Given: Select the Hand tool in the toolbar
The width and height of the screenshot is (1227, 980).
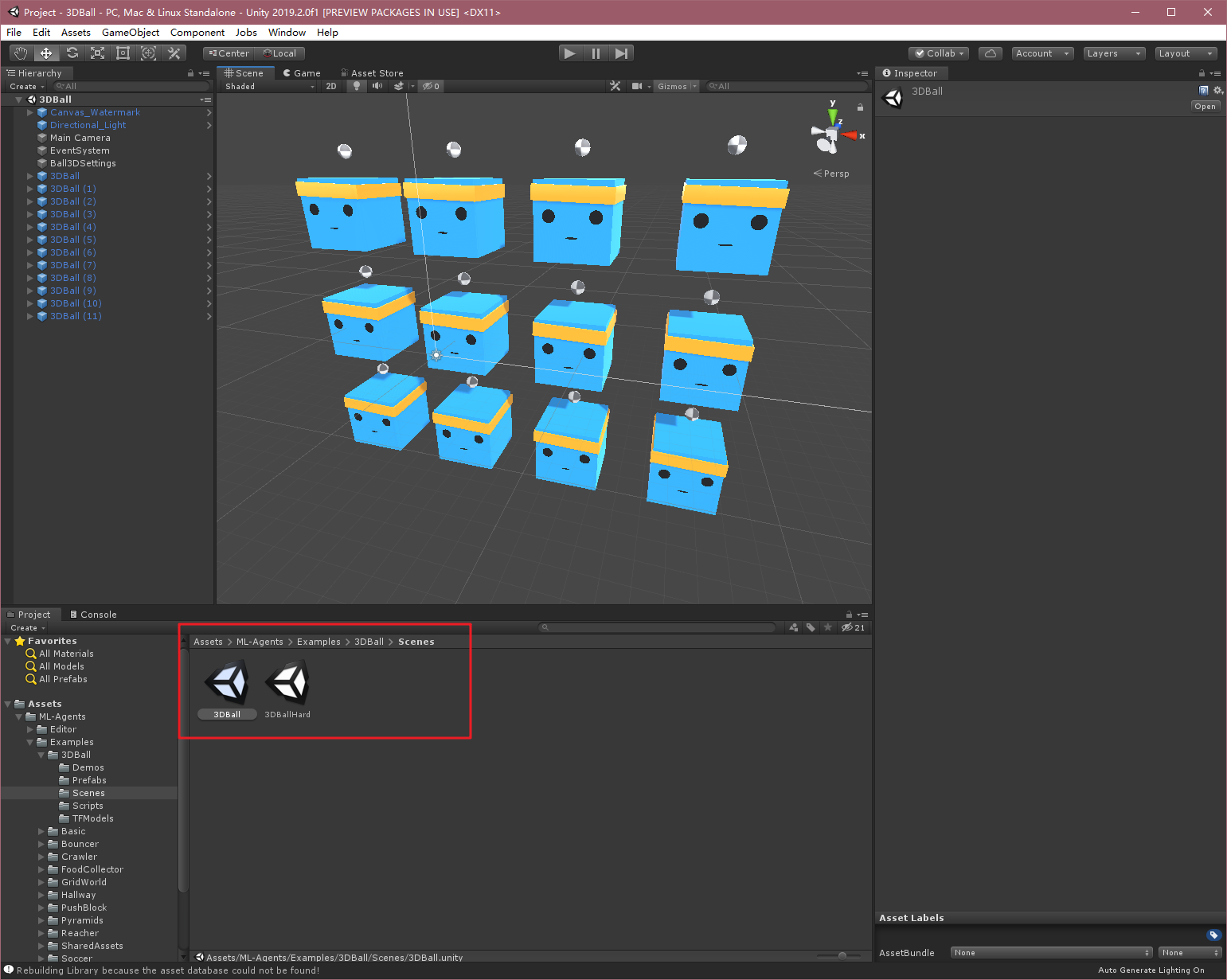Looking at the screenshot, I should 21,53.
